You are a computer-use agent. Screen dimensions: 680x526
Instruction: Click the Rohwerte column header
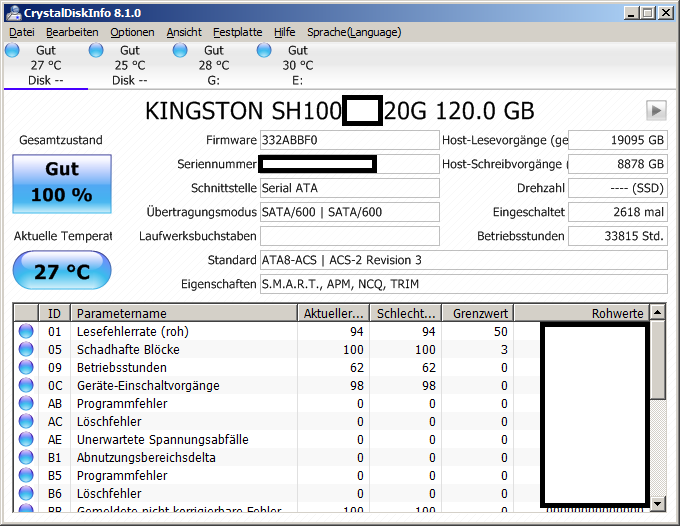point(582,313)
